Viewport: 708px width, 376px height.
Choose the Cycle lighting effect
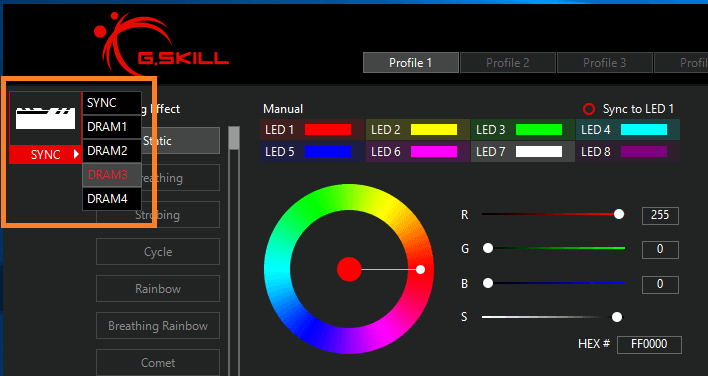pos(158,251)
